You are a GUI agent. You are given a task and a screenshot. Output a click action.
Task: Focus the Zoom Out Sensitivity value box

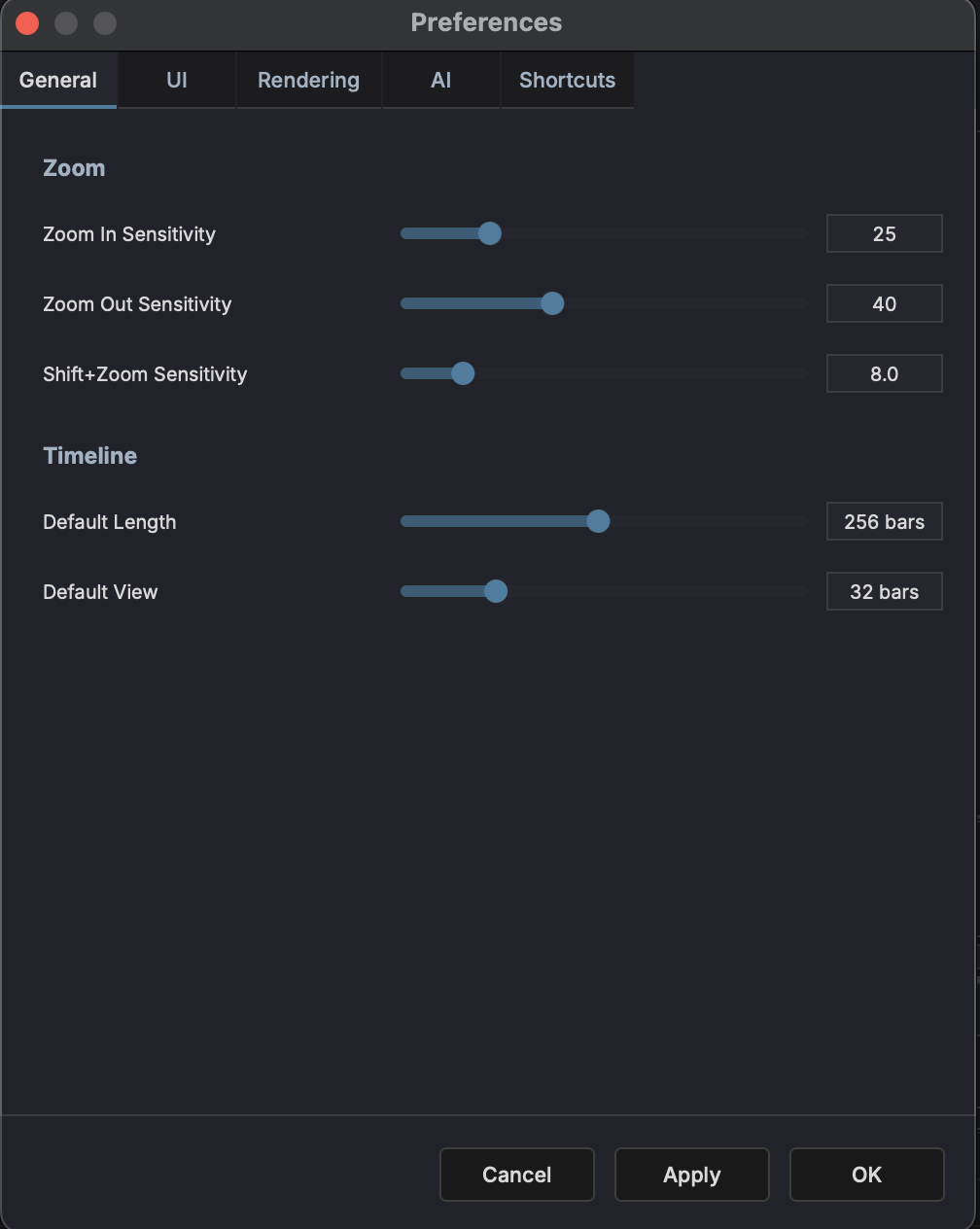884,303
